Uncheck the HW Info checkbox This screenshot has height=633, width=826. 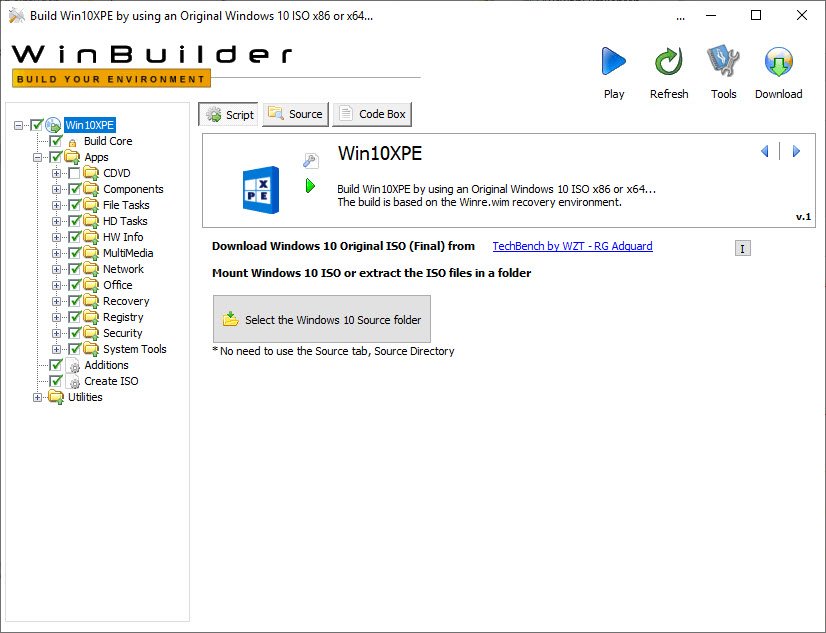coord(75,237)
